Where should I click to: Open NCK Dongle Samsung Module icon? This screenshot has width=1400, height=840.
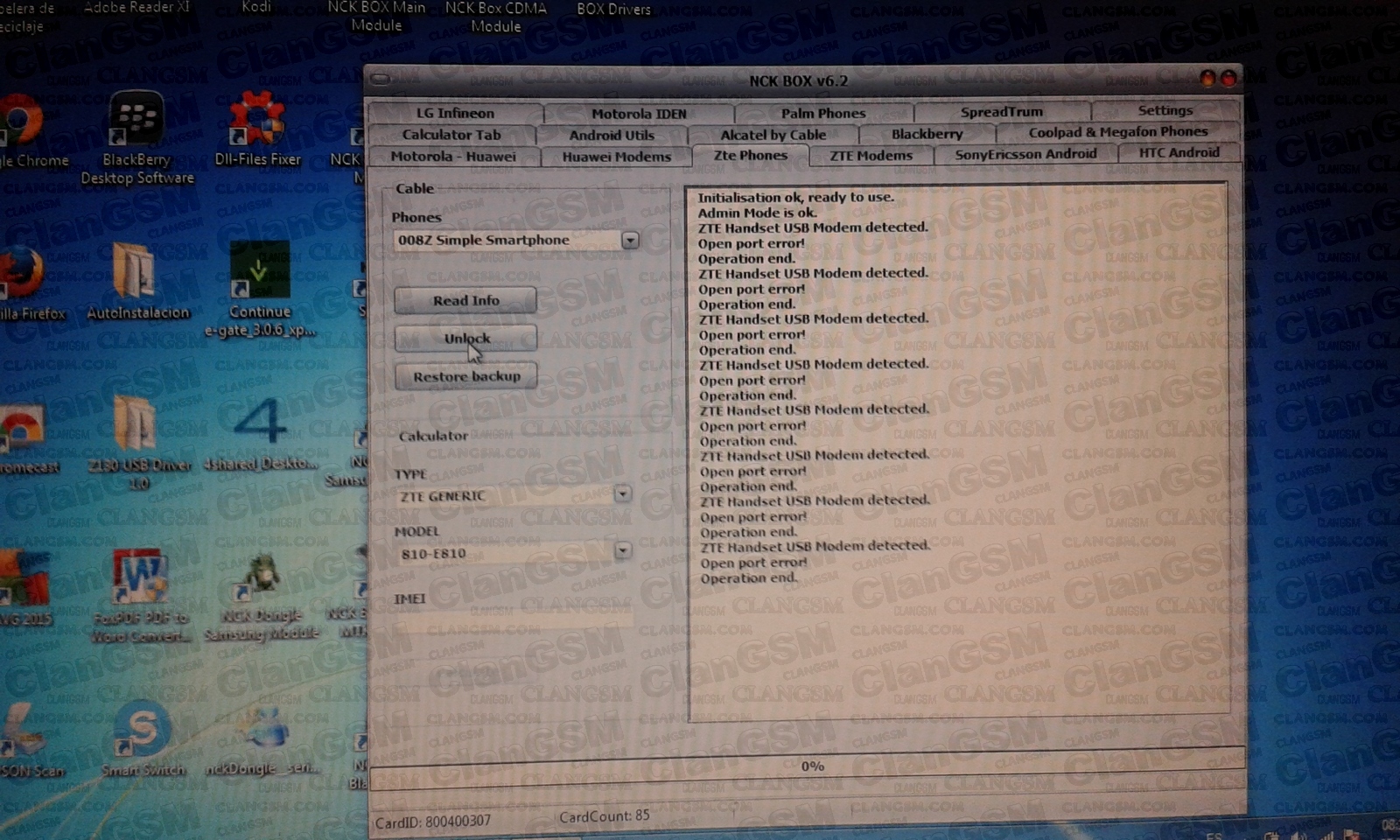coord(261,597)
